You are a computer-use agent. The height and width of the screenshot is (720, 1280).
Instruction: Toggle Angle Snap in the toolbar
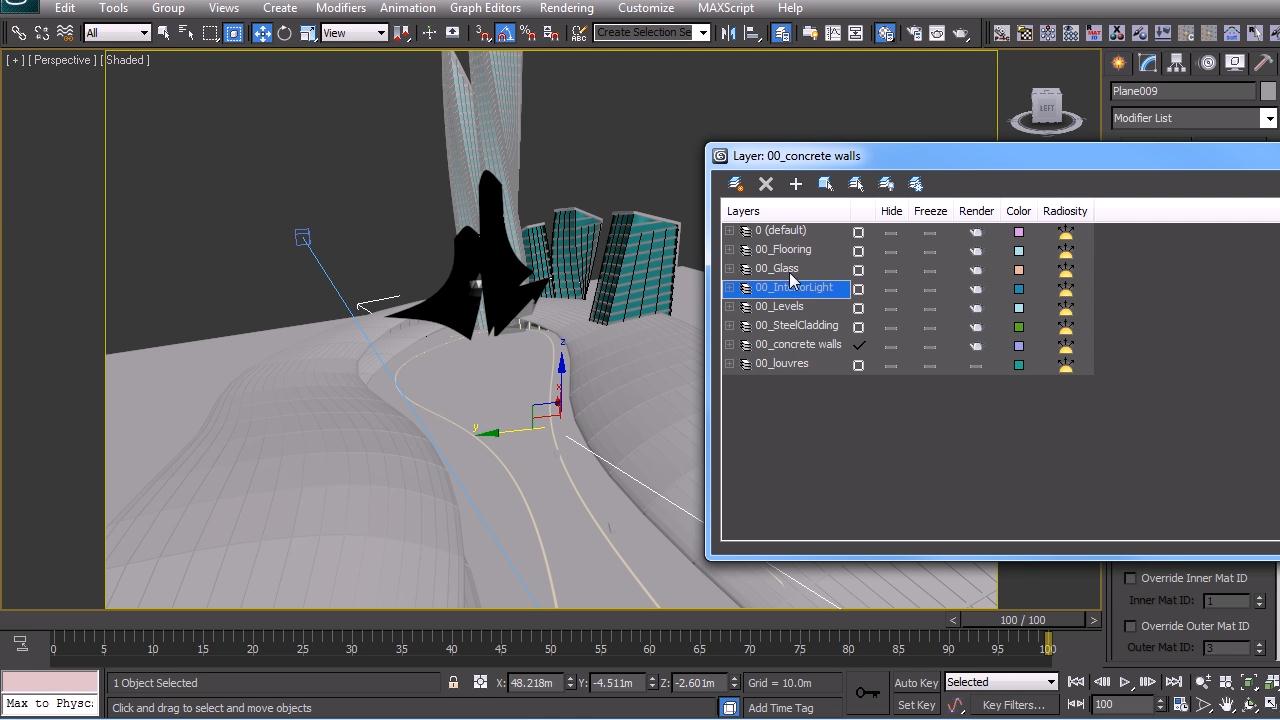click(505, 33)
